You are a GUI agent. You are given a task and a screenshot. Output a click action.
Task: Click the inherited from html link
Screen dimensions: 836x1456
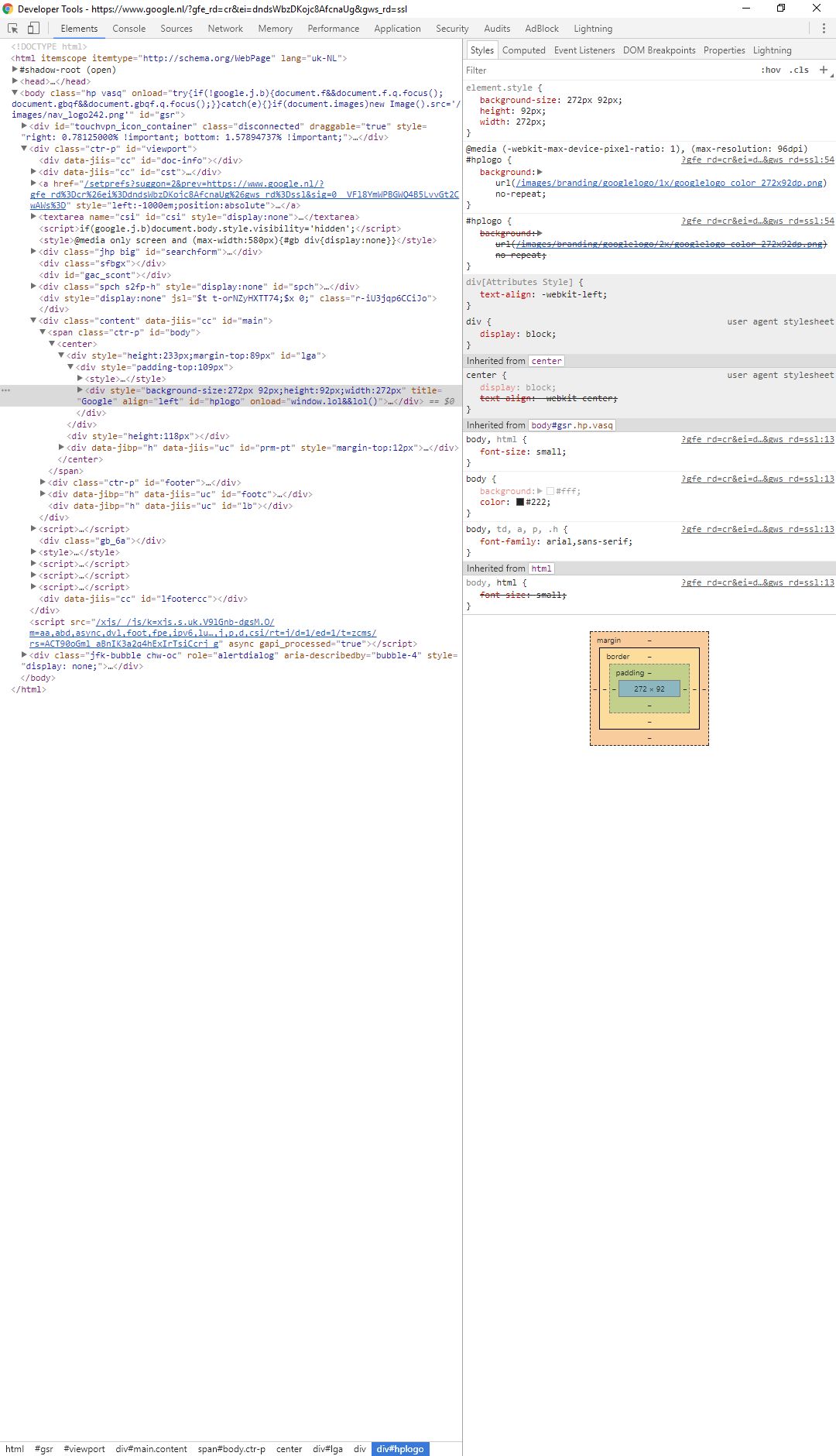pos(542,568)
